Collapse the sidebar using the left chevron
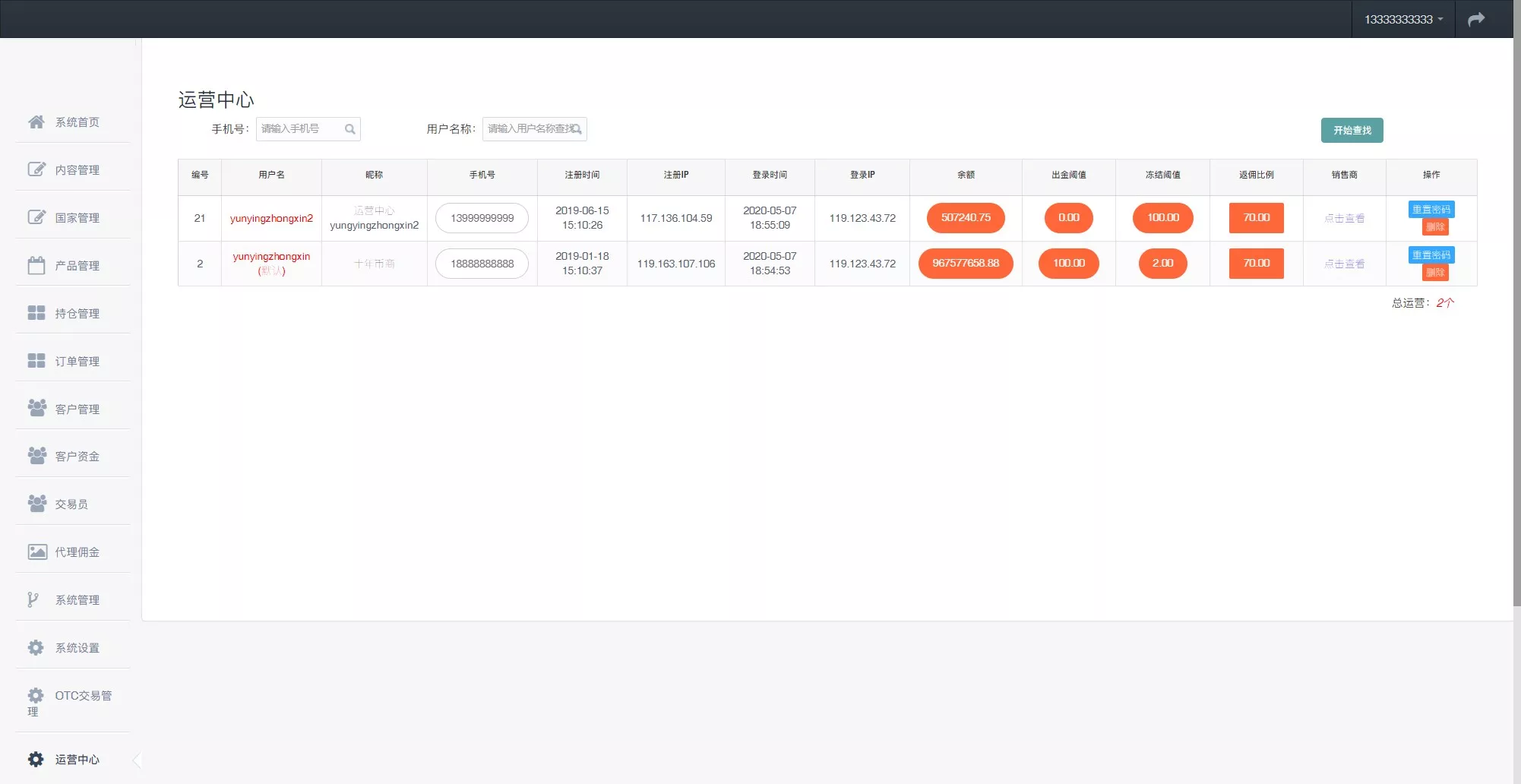The width and height of the screenshot is (1521, 784). click(x=137, y=759)
